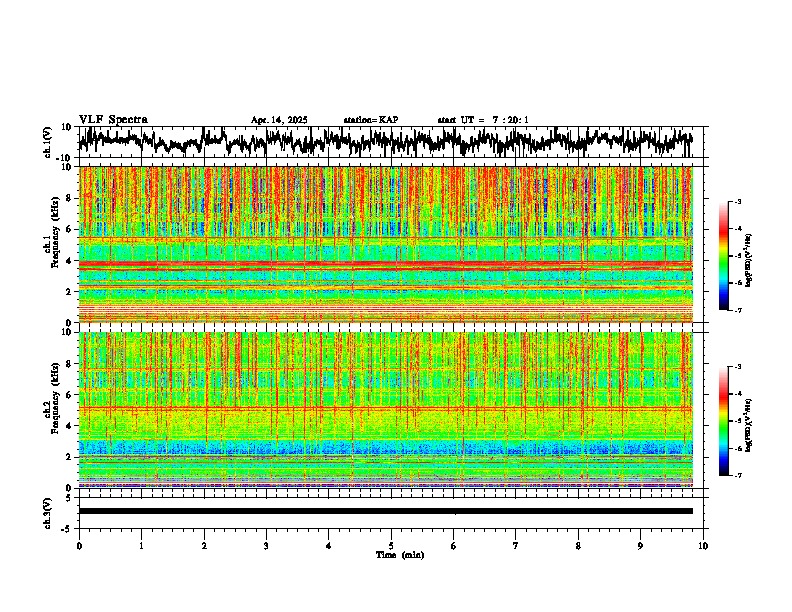Image resolution: width=792 pixels, height=612 pixels.
Task: Click the ch.2 colorbar "log(PSD)" unit label
Action: [x=749, y=425]
